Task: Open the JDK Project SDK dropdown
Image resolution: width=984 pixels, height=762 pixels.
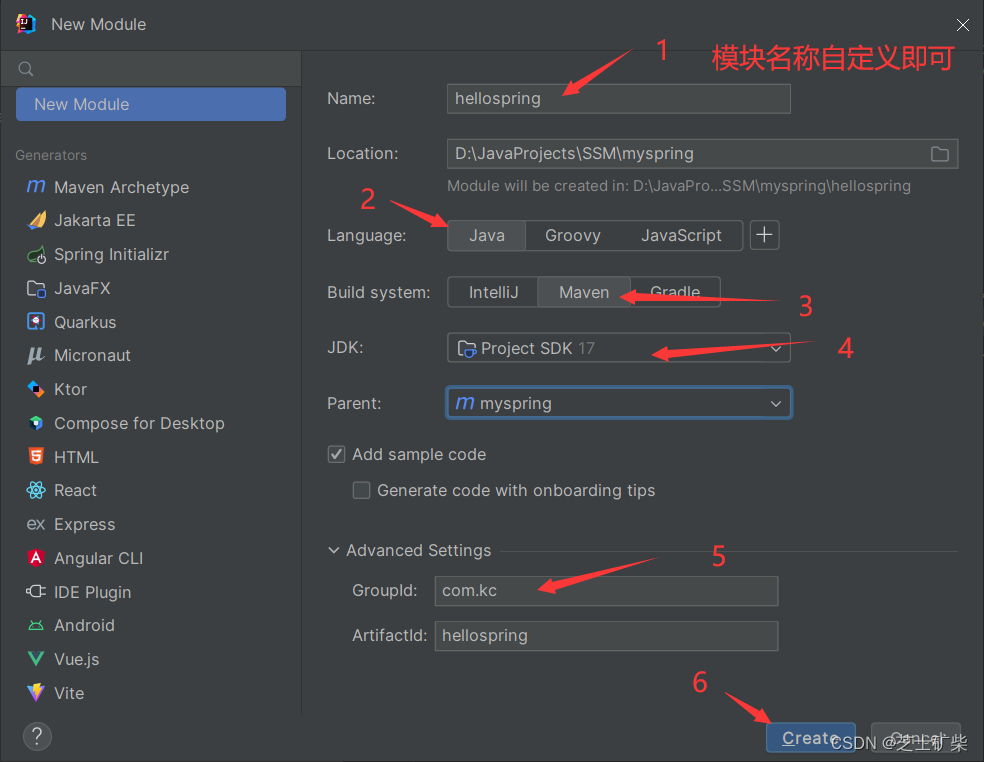Action: [x=619, y=348]
